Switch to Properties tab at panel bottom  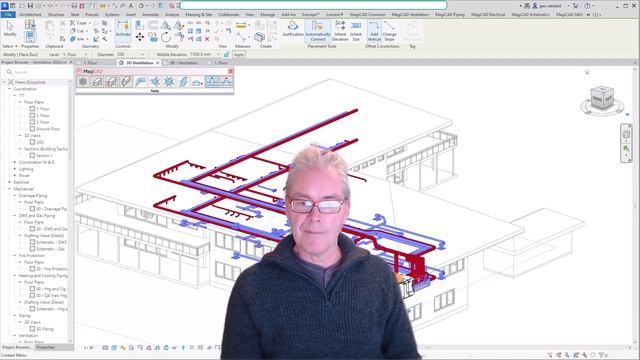point(45,347)
